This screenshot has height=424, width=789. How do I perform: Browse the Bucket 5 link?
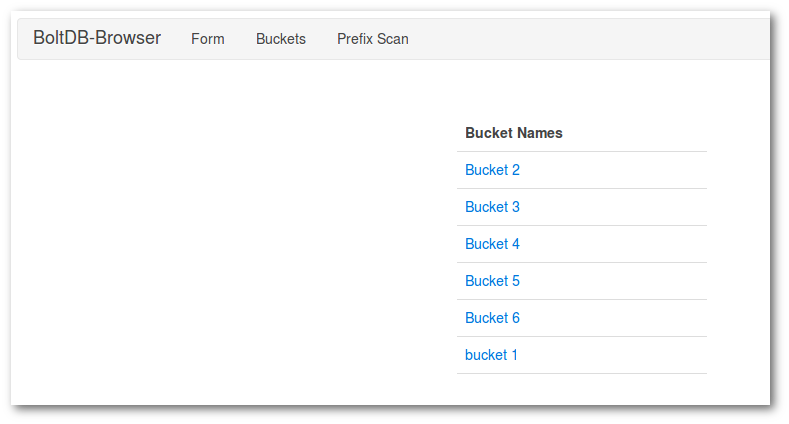[x=492, y=281]
